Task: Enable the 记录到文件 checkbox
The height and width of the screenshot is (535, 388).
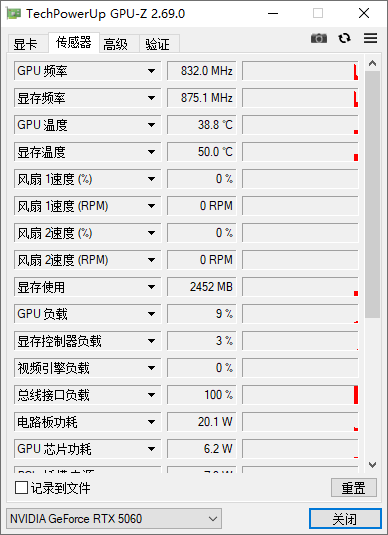Action: [21, 488]
